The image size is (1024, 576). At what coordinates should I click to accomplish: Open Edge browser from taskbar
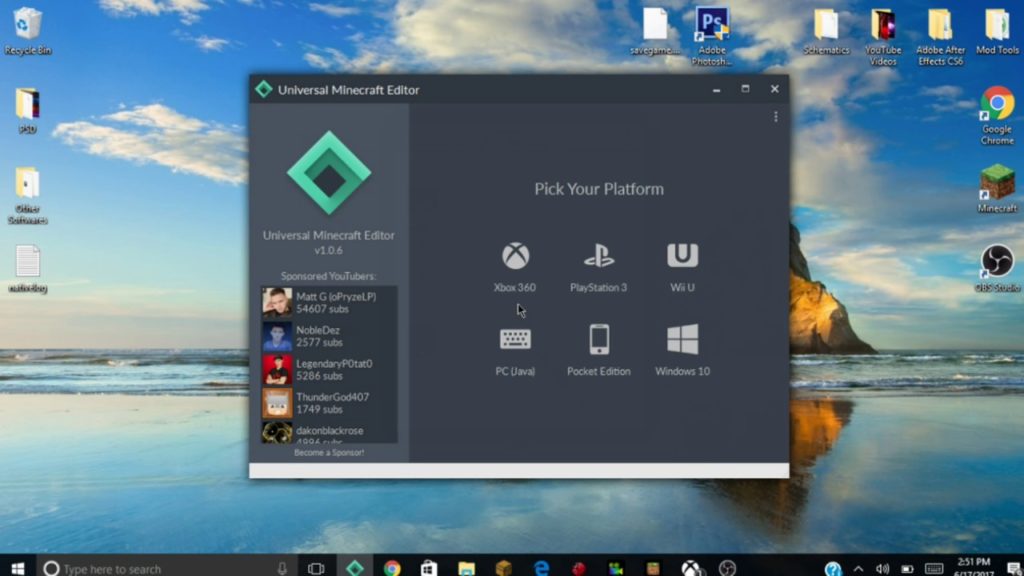click(541, 568)
